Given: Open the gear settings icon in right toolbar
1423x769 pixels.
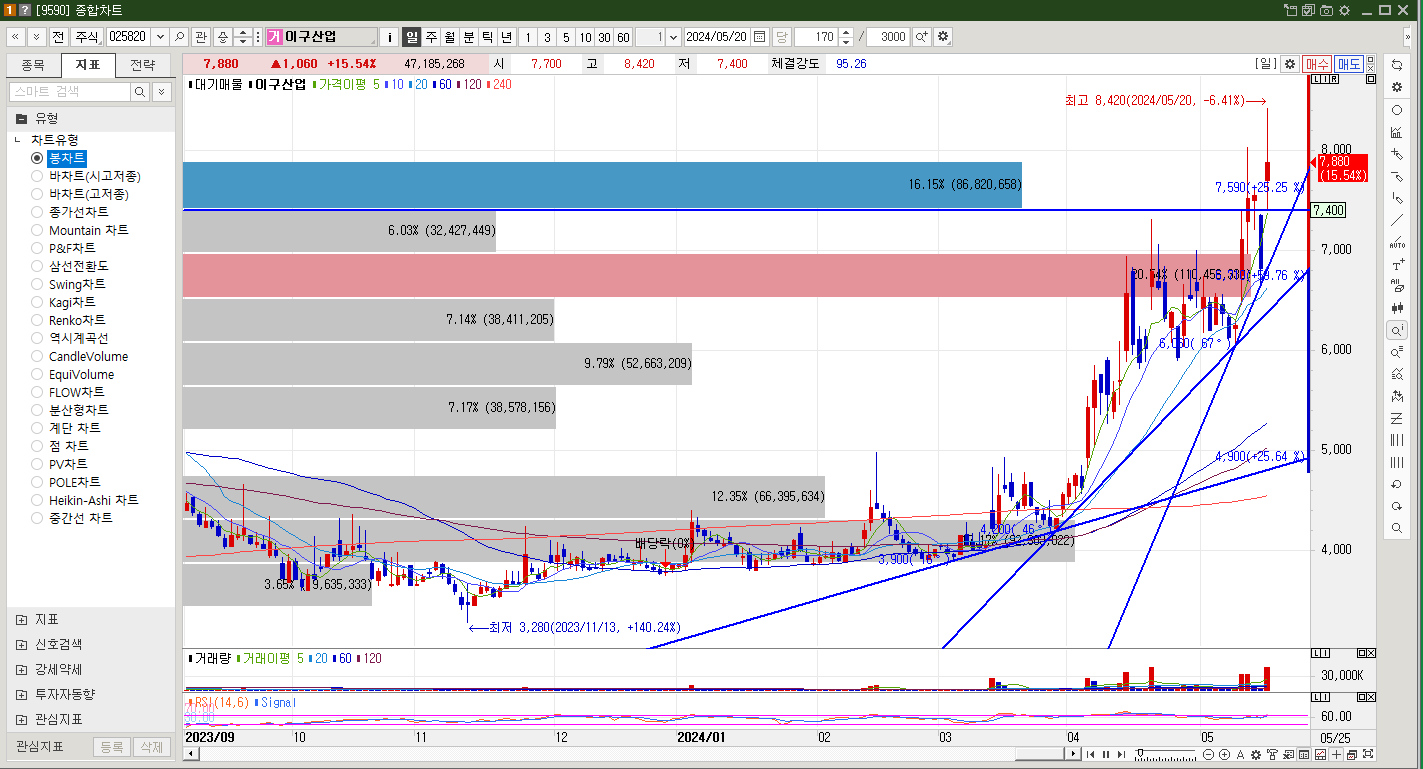Looking at the screenshot, I should 1397,87.
